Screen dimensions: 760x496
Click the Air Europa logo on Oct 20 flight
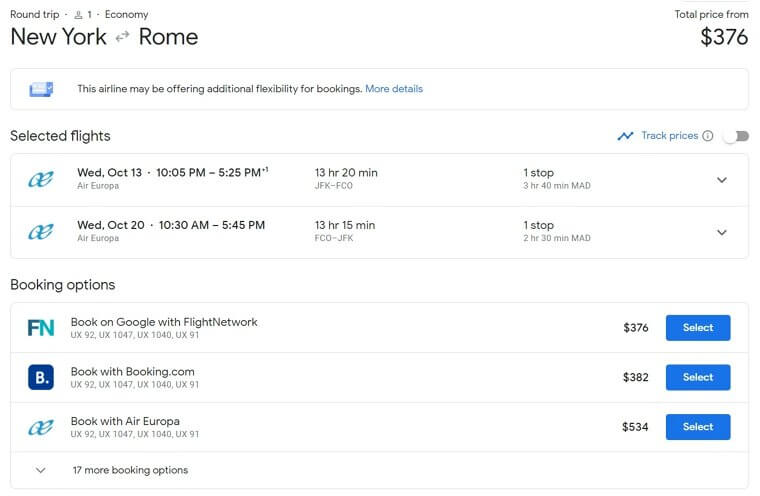point(41,232)
